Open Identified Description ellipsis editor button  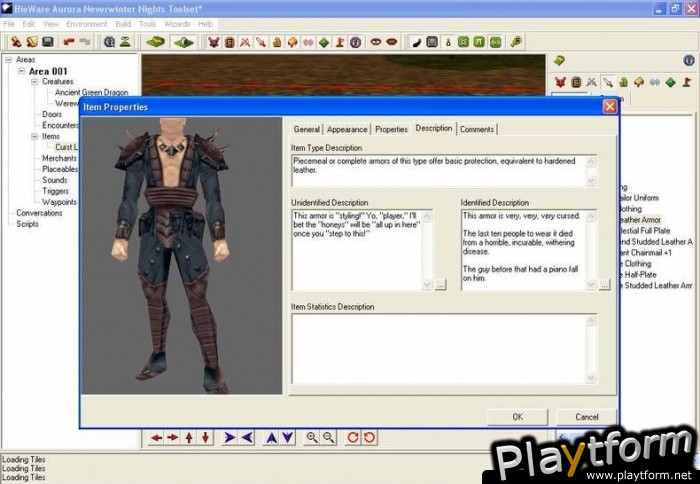604,284
